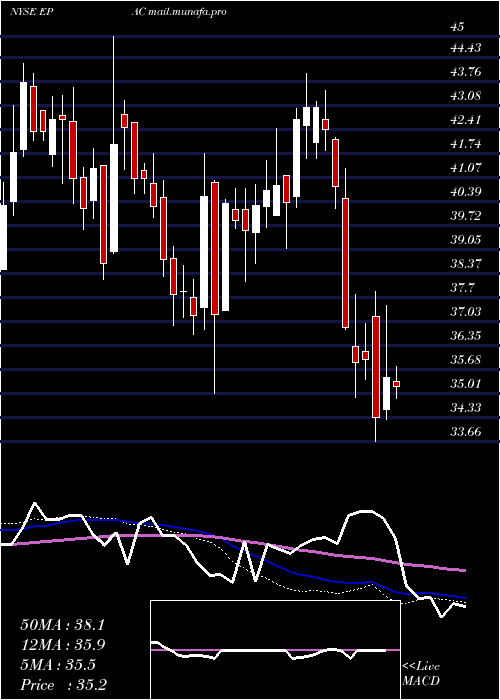The width and height of the screenshot is (500, 700).
Task: Click the 42.41 price axis label
Action: [466, 120]
